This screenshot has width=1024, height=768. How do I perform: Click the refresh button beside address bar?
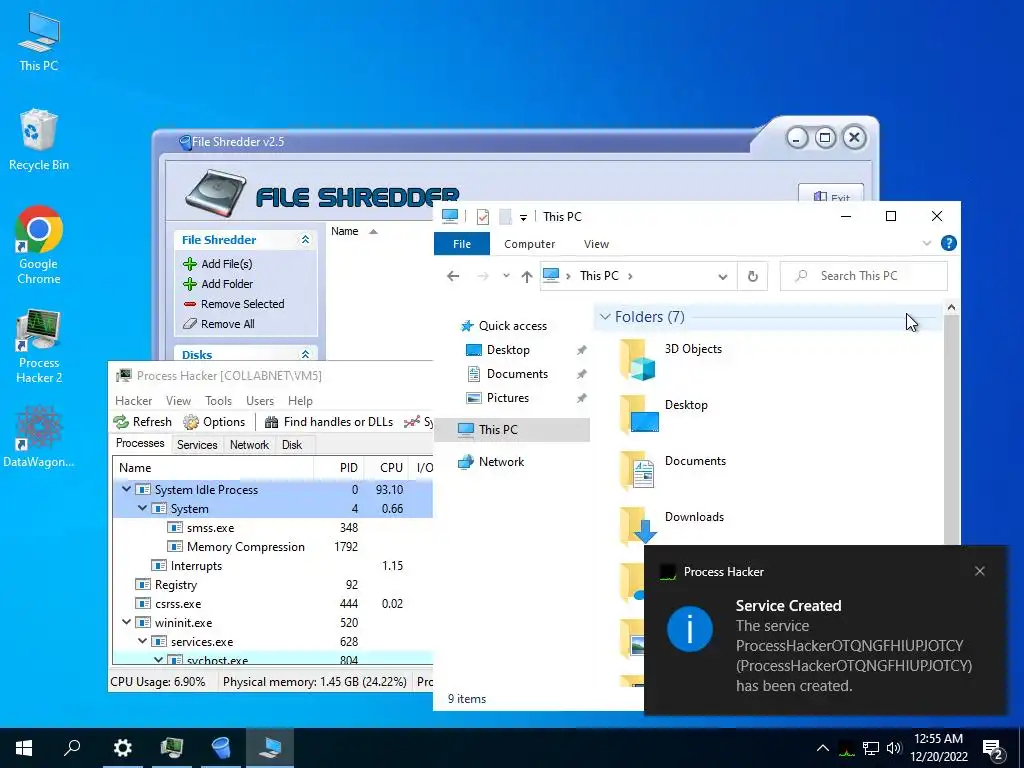point(752,276)
